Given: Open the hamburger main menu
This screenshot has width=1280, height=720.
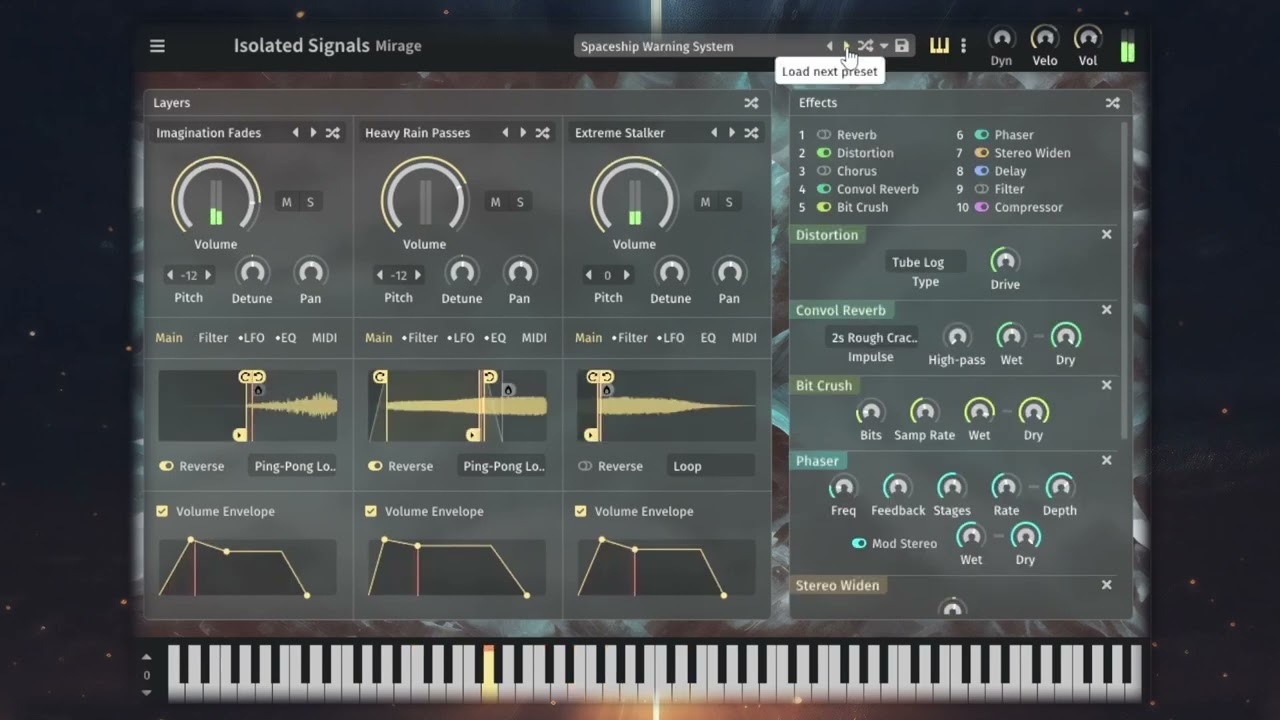Looking at the screenshot, I should tap(157, 46).
